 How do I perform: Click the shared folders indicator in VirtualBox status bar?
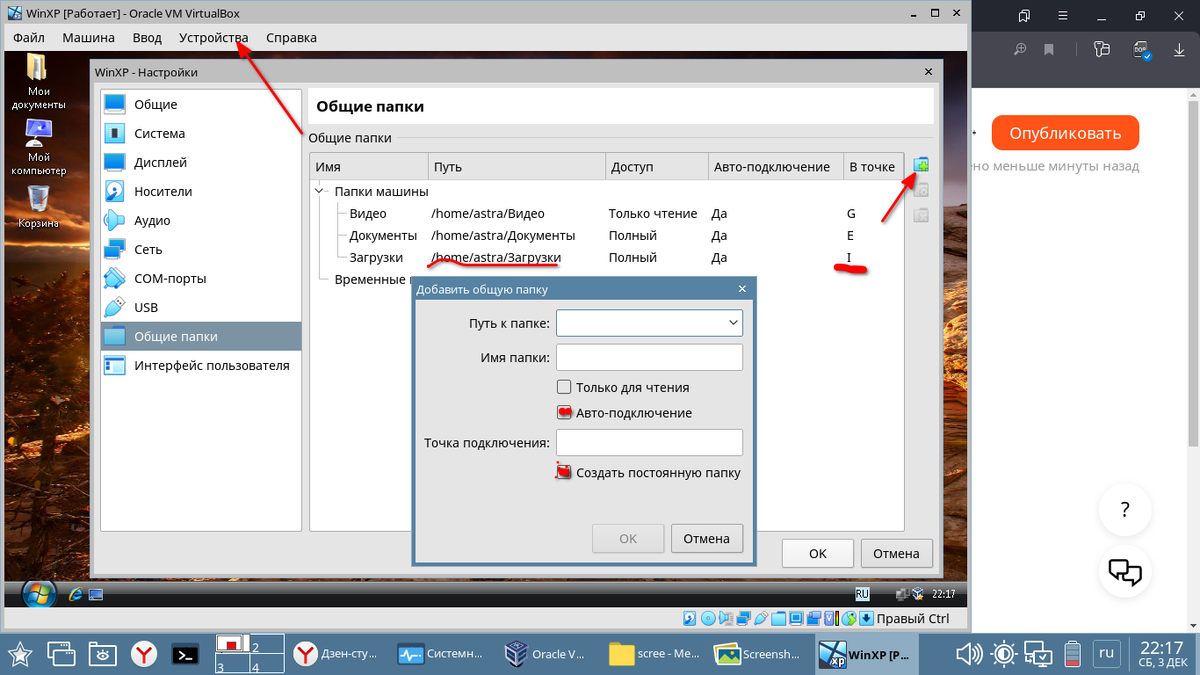click(x=778, y=618)
